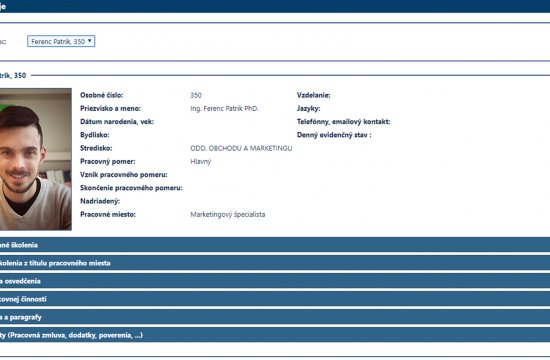Expand the section ending in 'činnosti'

(x=275, y=299)
